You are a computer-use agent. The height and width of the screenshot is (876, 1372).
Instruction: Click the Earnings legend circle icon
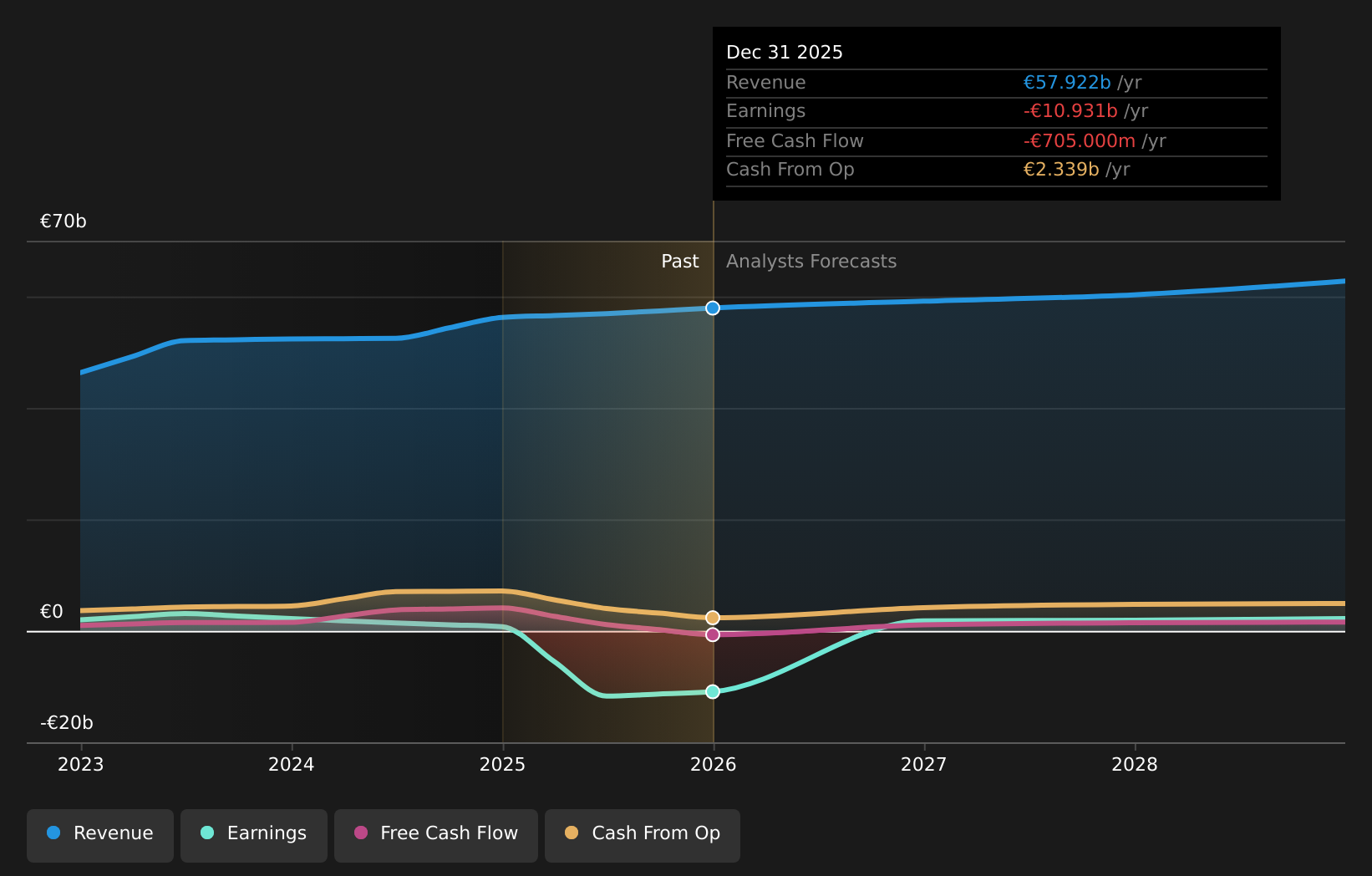[206, 833]
